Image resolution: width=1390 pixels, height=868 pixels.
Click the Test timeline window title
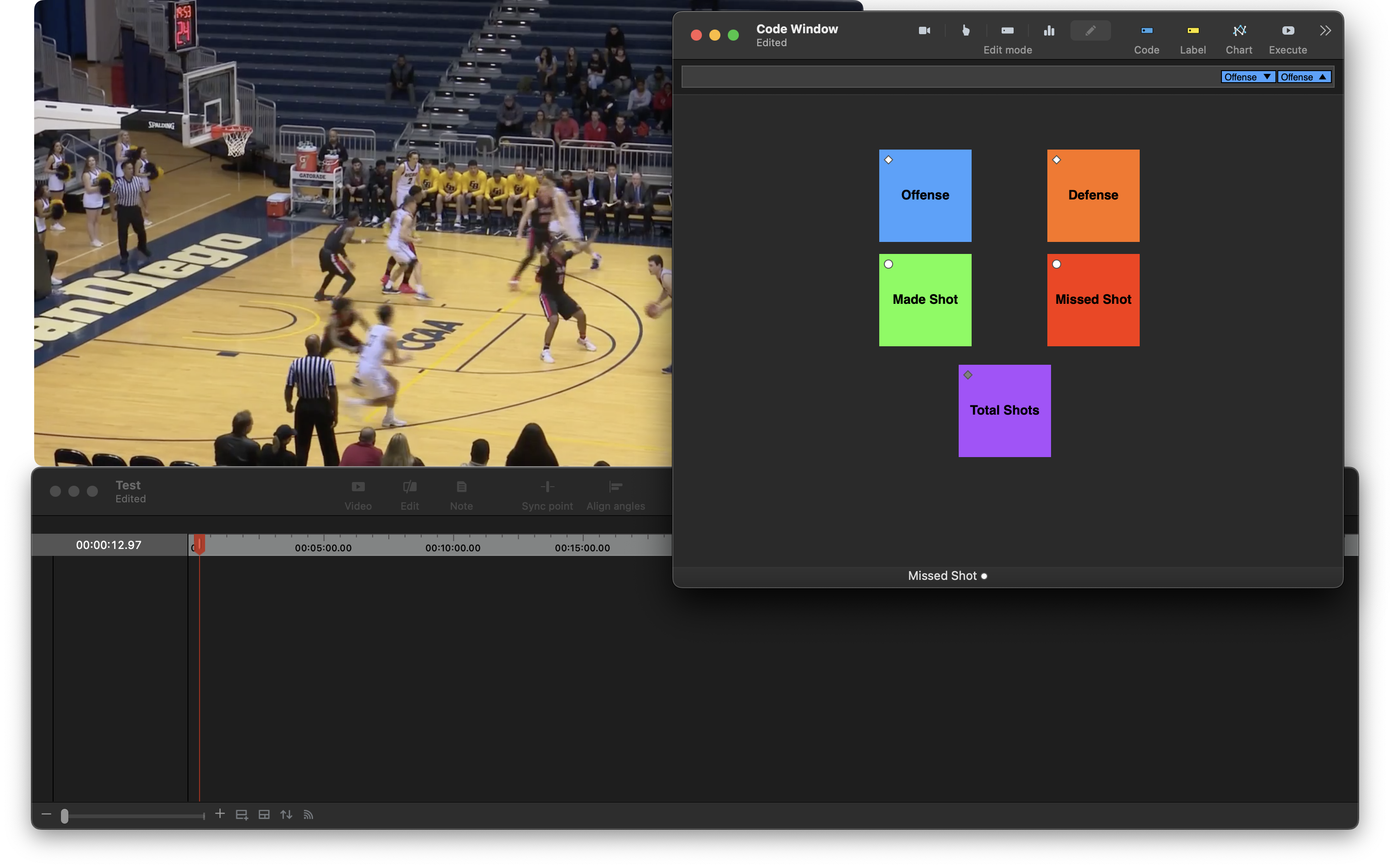[x=128, y=485]
